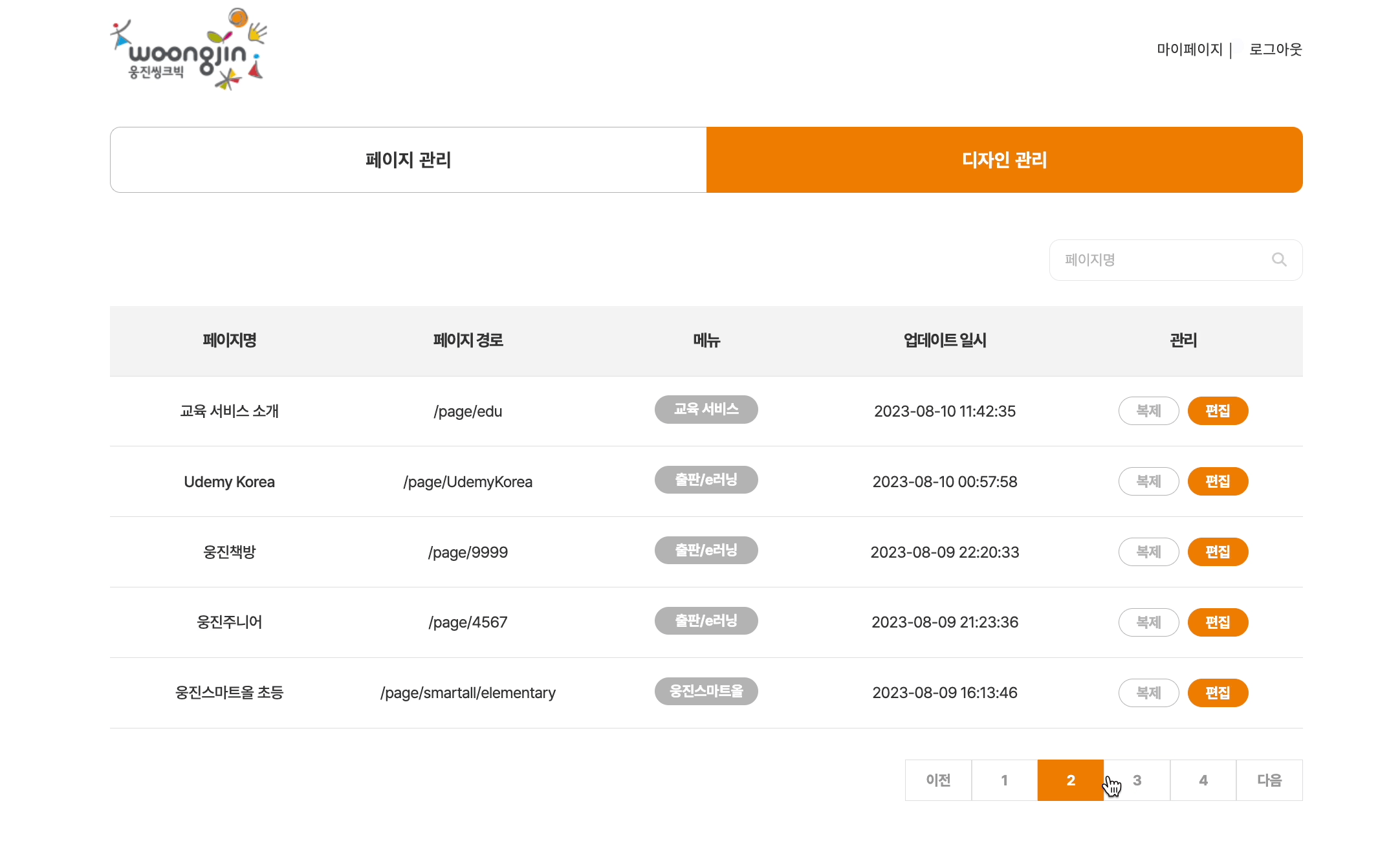Image resolution: width=1400 pixels, height=854 pixels.
Task: Select page 1 in pagination
Action: (x=1004, y=780)
